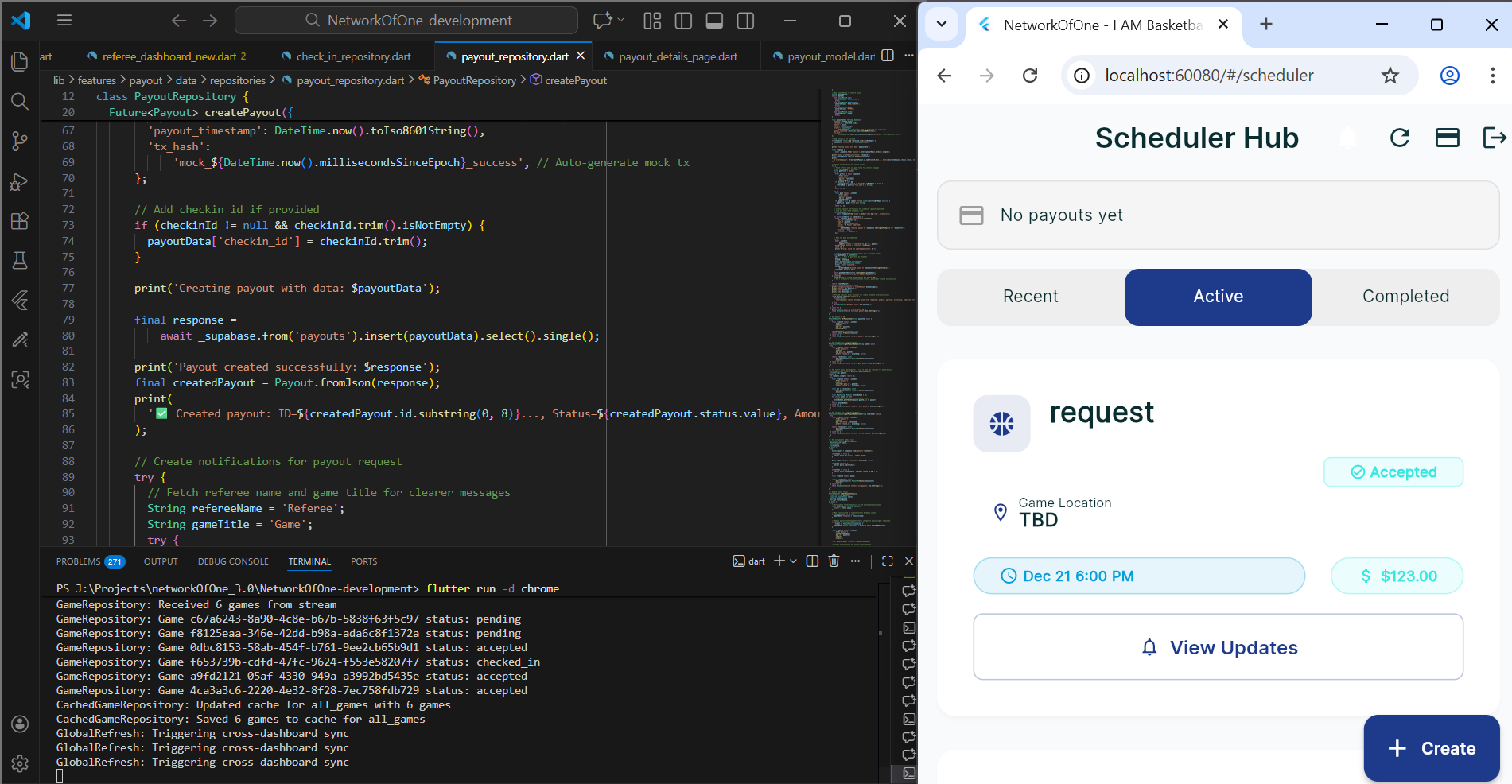This screenshot has width=1512, height=784.
Task: Toggle the Accepted status chip on request card
Action: (1393, 472)
